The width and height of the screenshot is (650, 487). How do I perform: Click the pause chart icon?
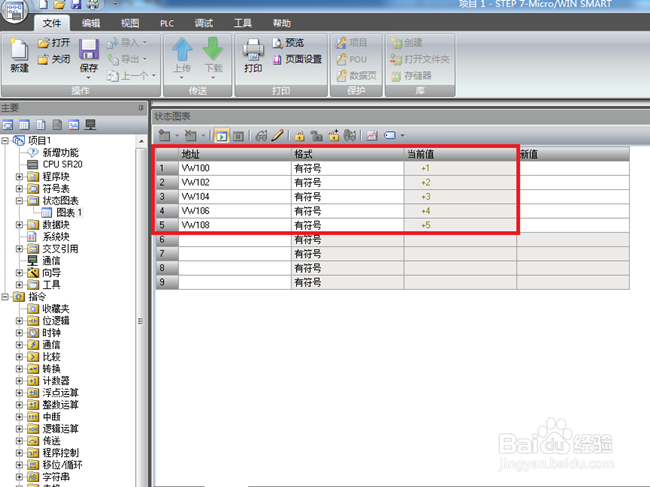238,136
